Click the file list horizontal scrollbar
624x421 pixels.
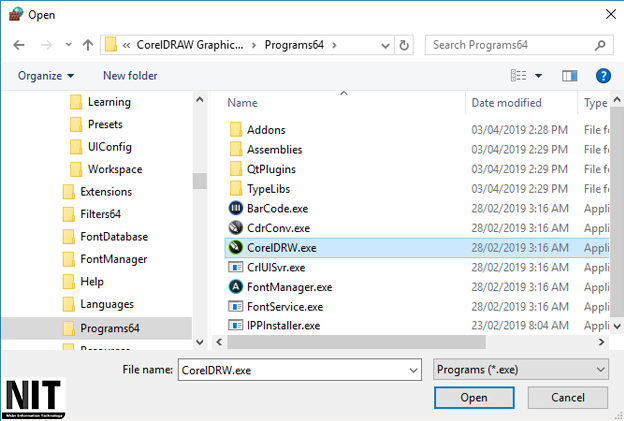coord(356,342)
